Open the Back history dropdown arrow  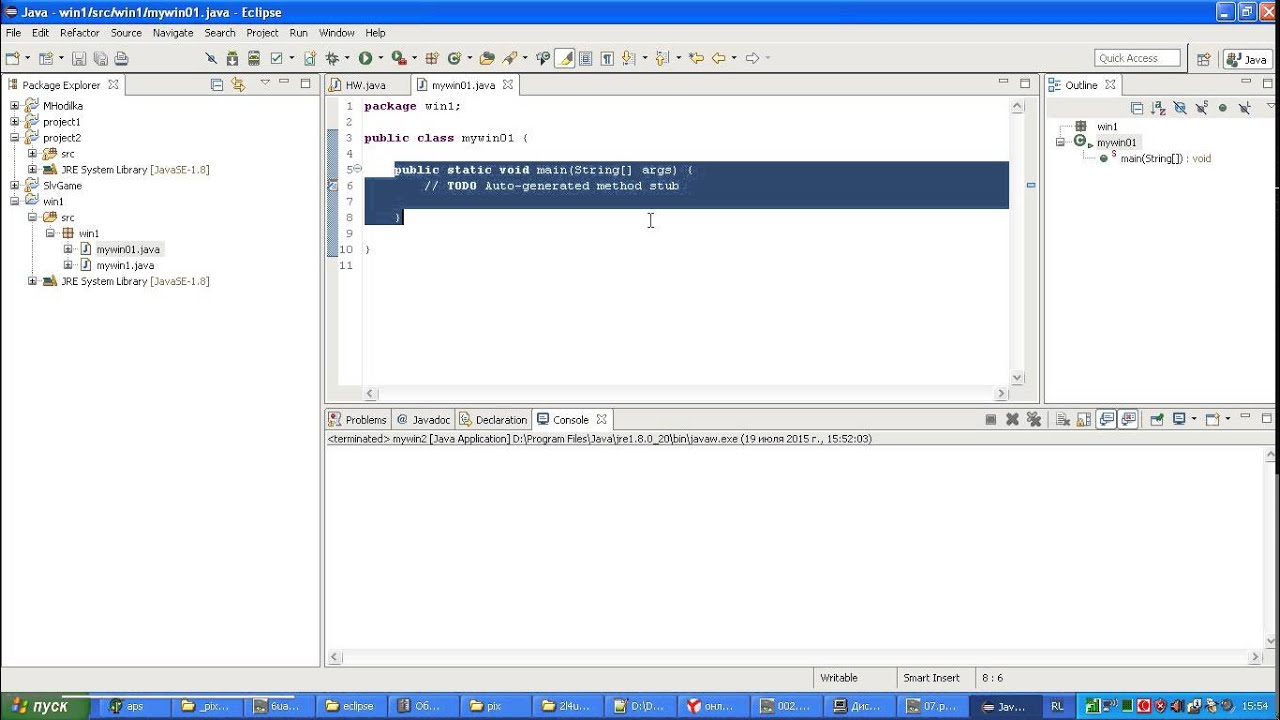(734, 59)
